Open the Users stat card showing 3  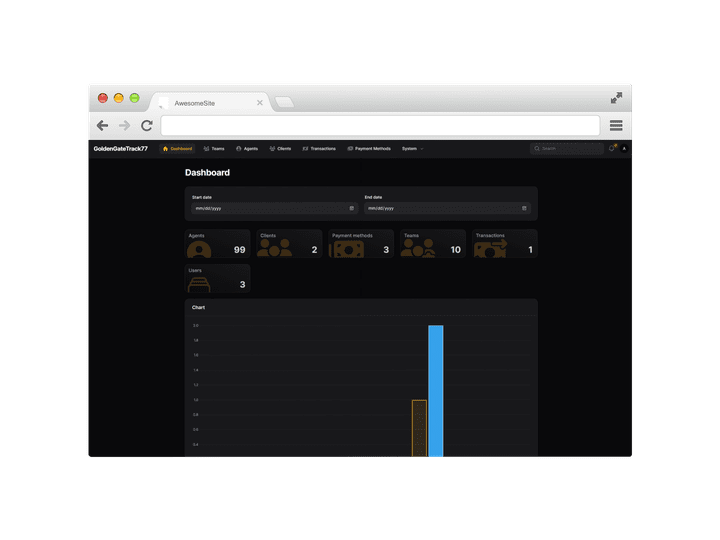coord(218,279)
